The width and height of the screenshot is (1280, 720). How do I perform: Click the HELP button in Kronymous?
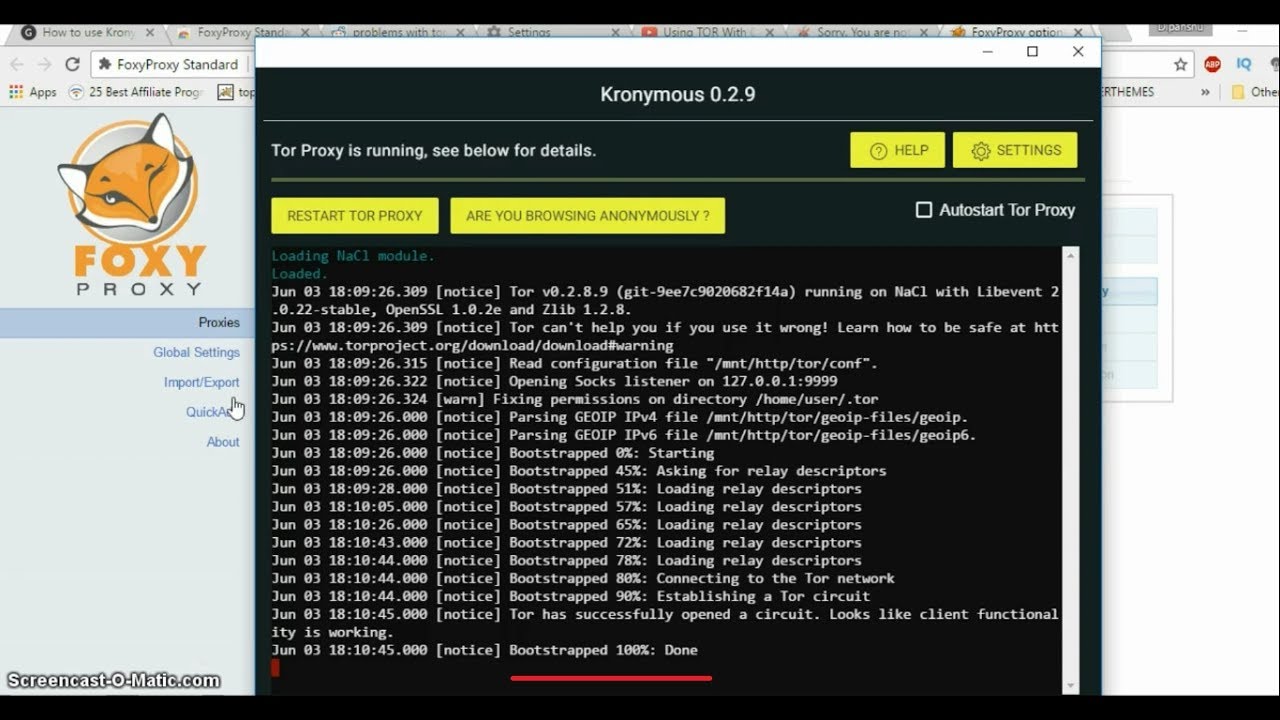click(x=897, y=150)
